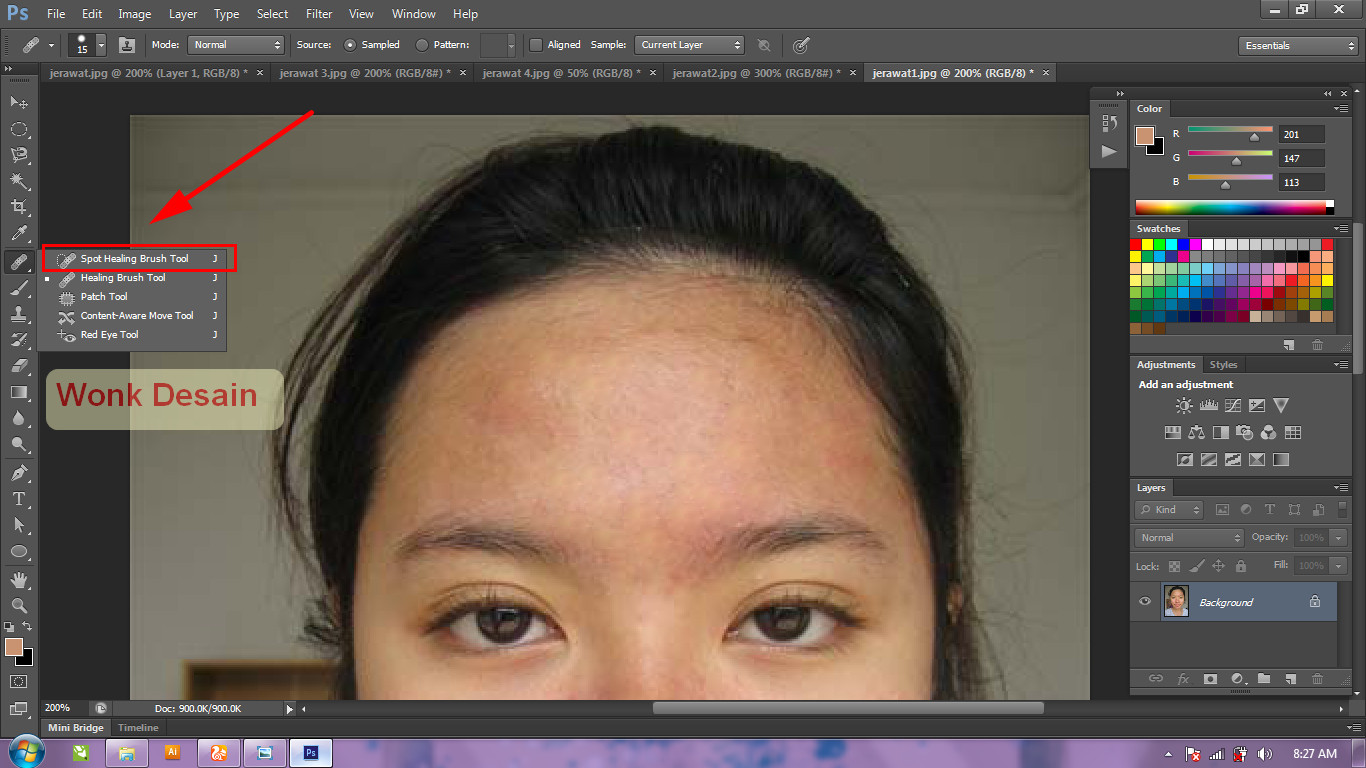Choose Patch Tool from flyout
The width and height of the screenshot is (1366, 768).
tap(104, 297)
